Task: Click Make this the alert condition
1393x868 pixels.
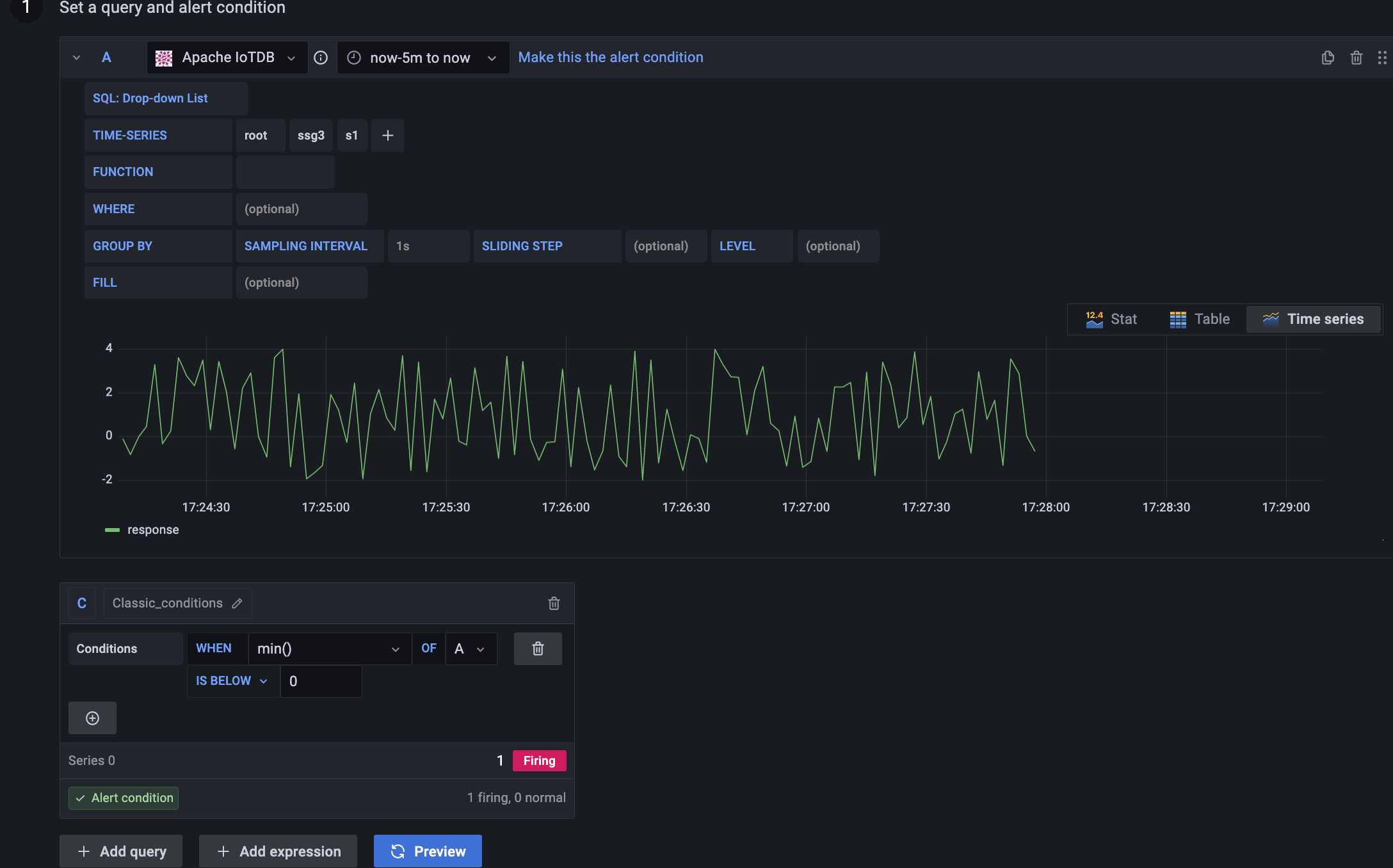Action: click(x=610, y=57)
